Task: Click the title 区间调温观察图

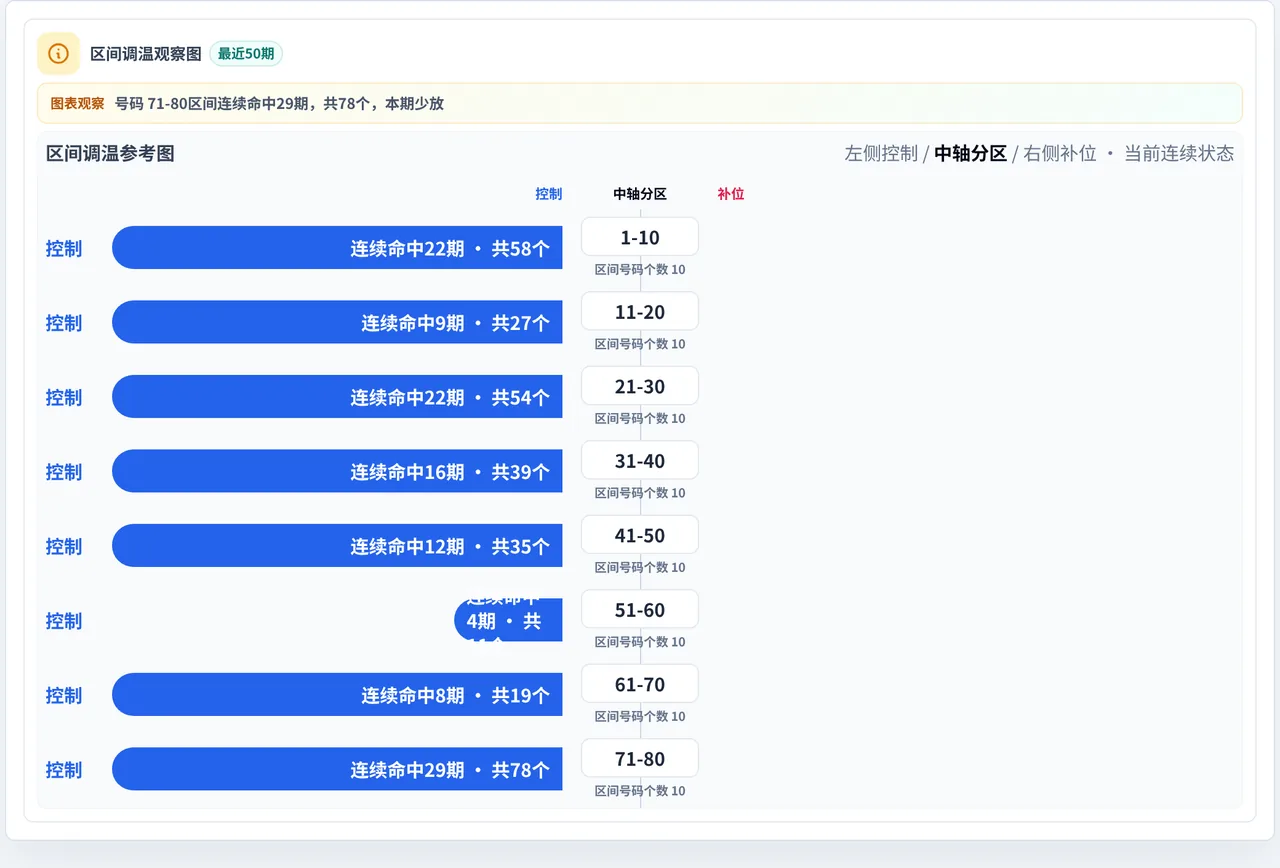Action: [x=146, y=53]
